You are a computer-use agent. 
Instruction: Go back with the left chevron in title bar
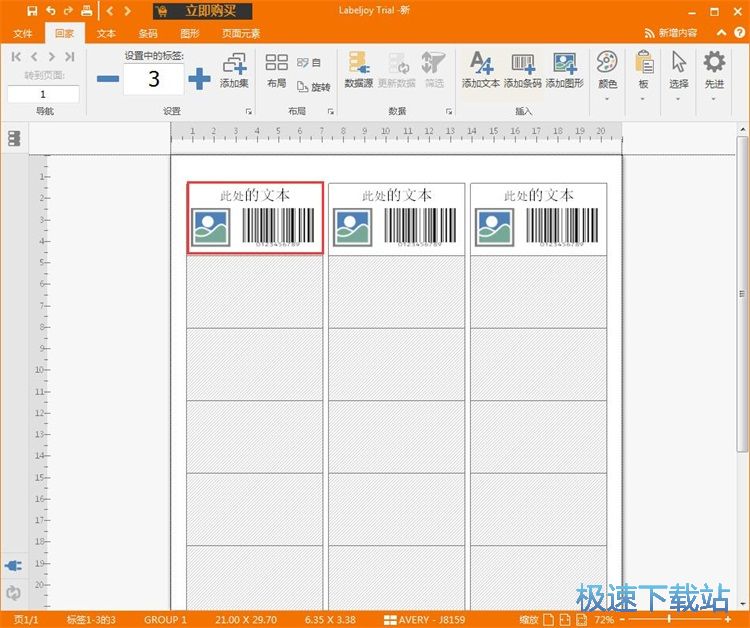(110, 11)
